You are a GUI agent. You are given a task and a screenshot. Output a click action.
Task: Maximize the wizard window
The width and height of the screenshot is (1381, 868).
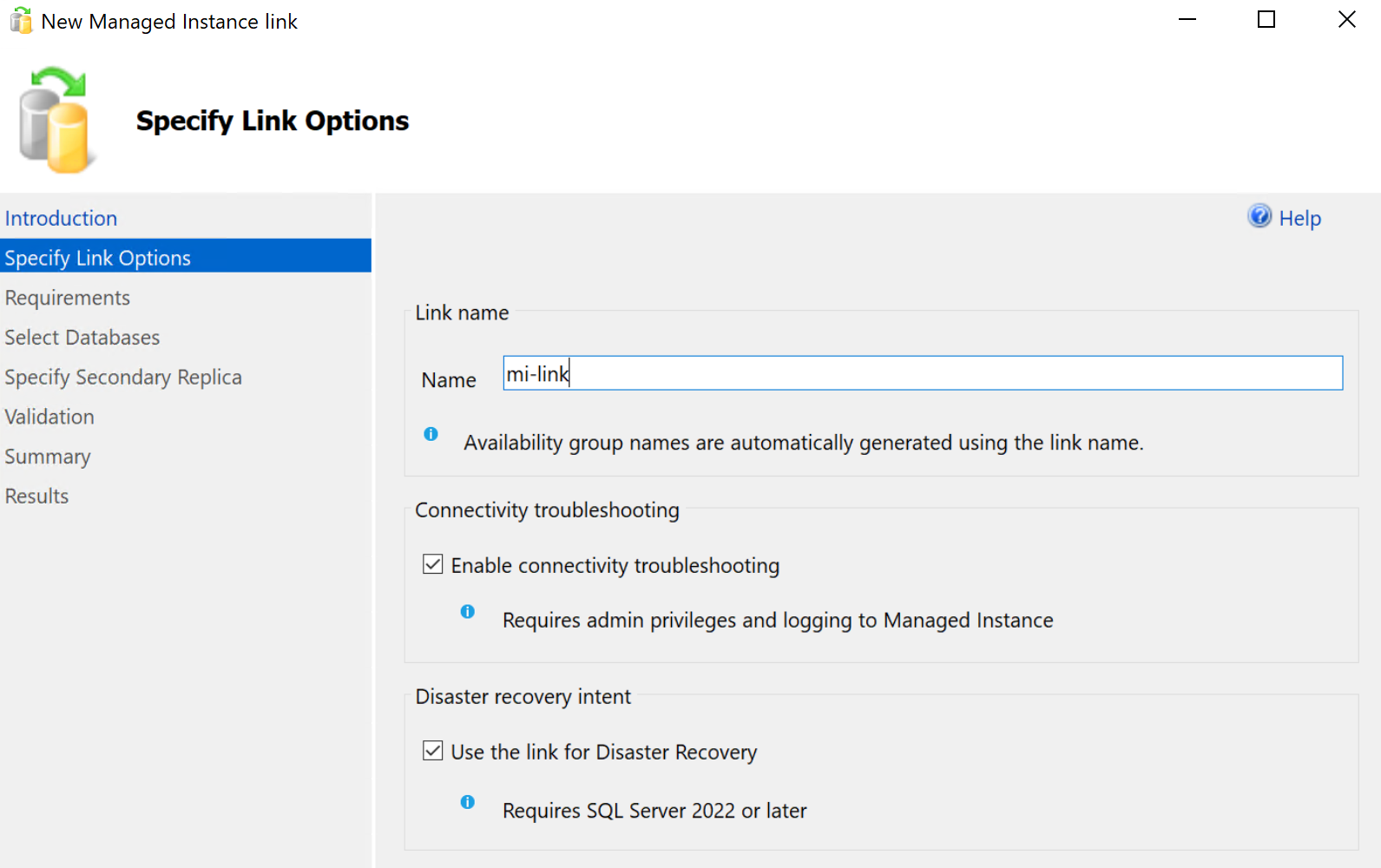pyautogui.click(x=1266, y=19)
